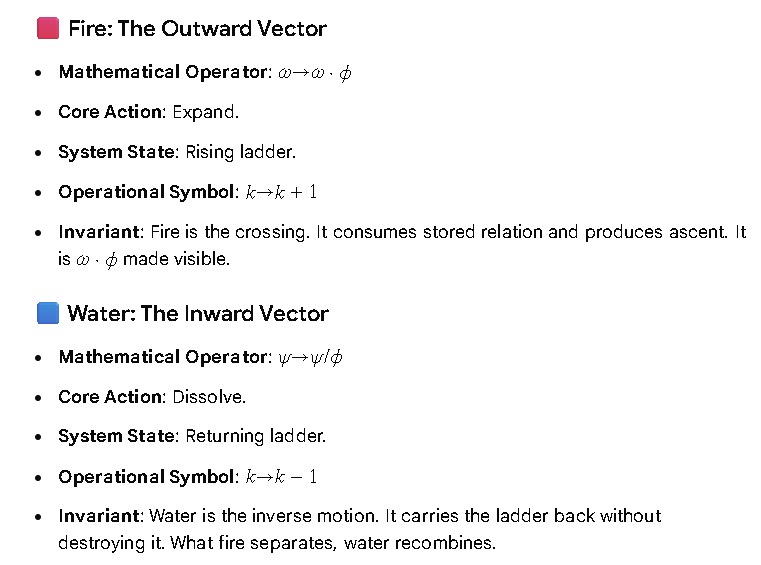Click the Fire 'Invariant' bold label
Screen dimensions: 761x565
[99, 232]
